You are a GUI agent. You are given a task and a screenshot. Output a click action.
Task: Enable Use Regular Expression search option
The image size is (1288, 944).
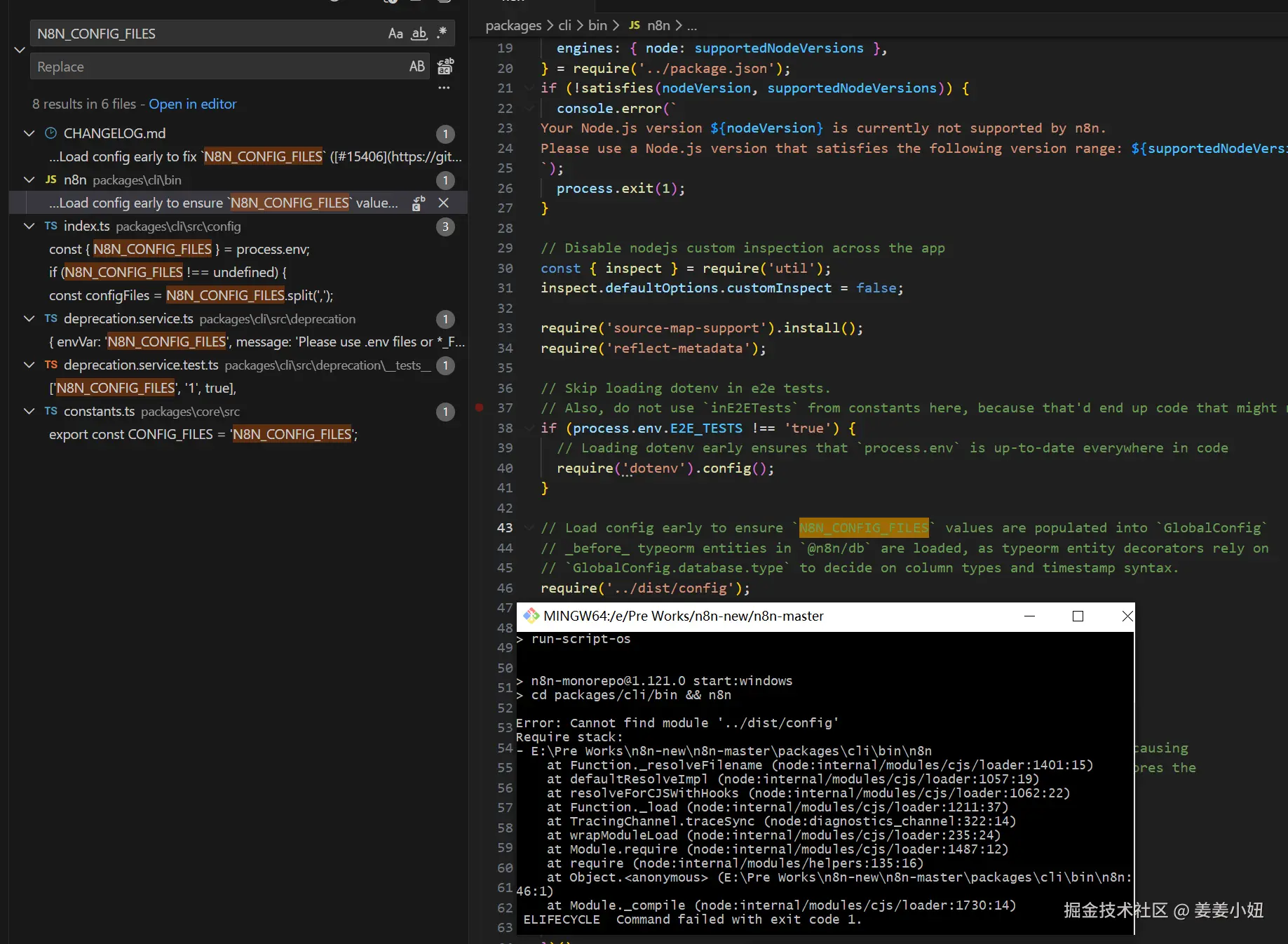(x=442, y=33)
